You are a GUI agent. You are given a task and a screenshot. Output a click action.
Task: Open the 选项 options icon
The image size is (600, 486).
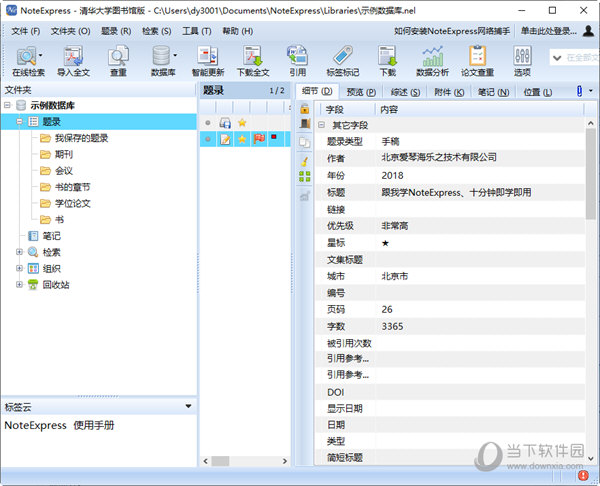[522, 61]
